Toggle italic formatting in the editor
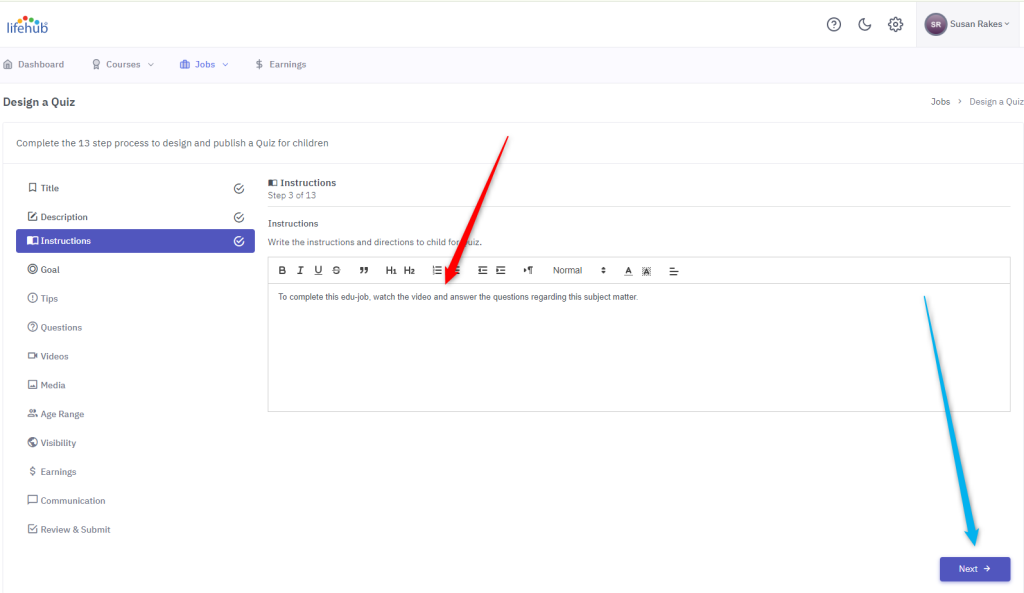 click(300, 270)
